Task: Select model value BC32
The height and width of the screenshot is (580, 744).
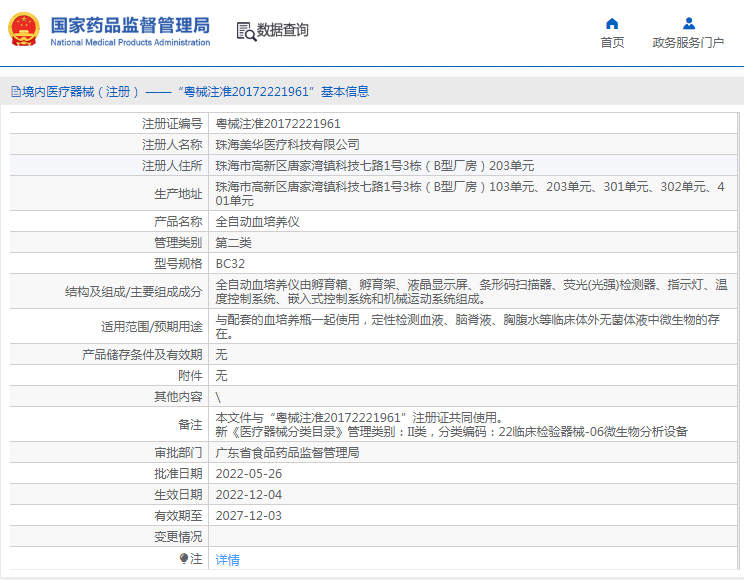Action: coord(230,263)
